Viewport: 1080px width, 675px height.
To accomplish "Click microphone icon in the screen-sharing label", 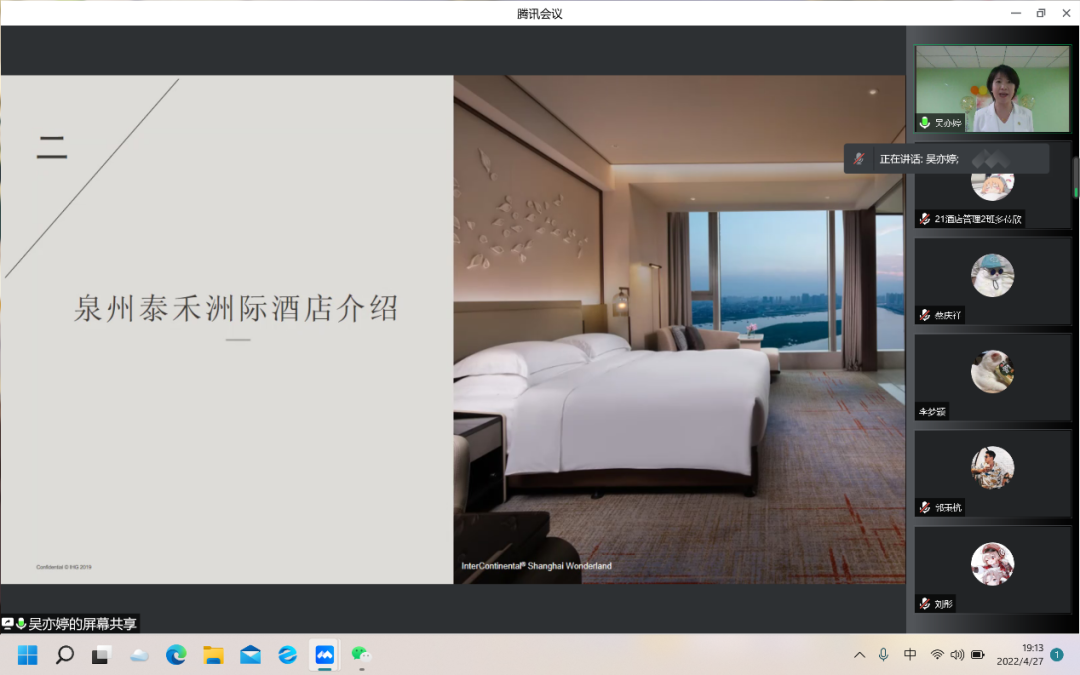I will click(x=21, y=623).
